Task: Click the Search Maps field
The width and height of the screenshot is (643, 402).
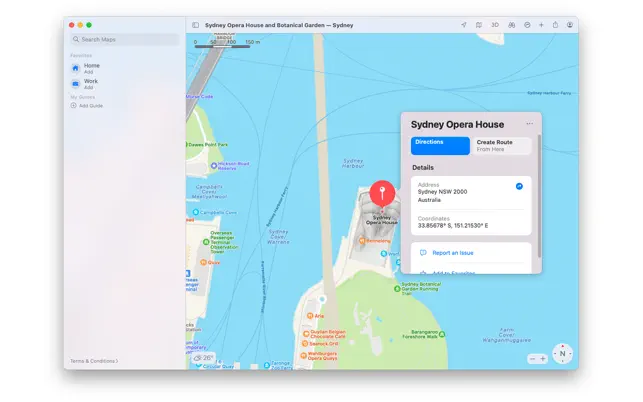Action: 125,39
